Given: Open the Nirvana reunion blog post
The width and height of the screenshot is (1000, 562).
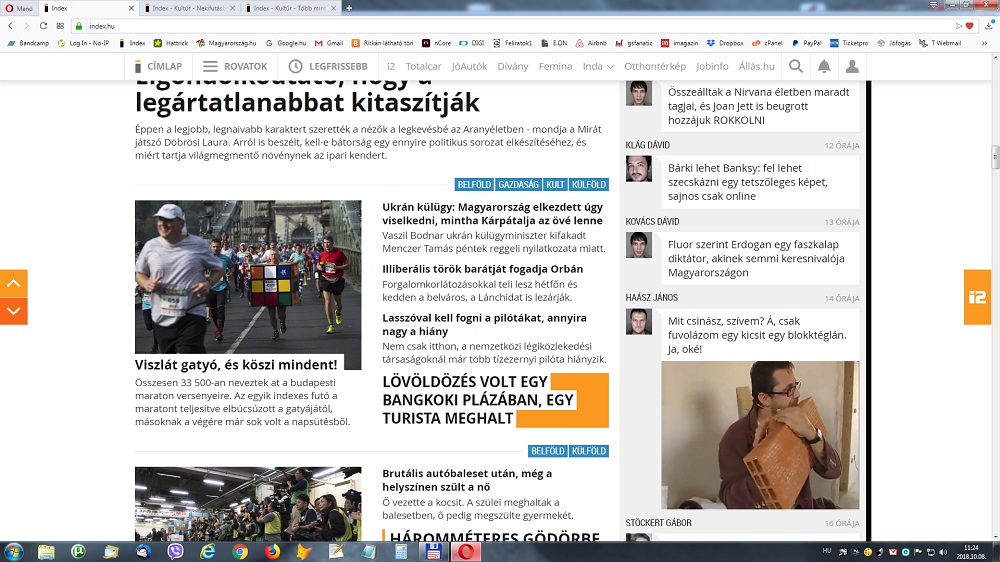Looking at the screenshot, I should coord(758,106).
